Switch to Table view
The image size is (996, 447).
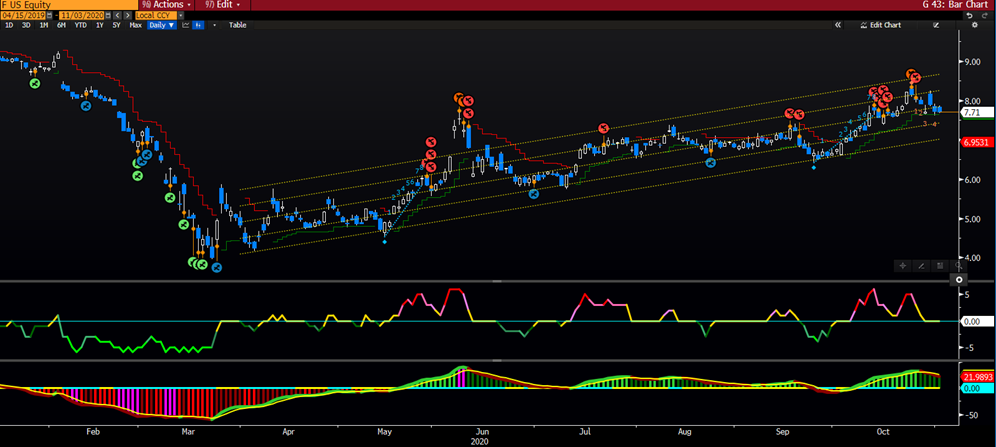coord(238,25)
